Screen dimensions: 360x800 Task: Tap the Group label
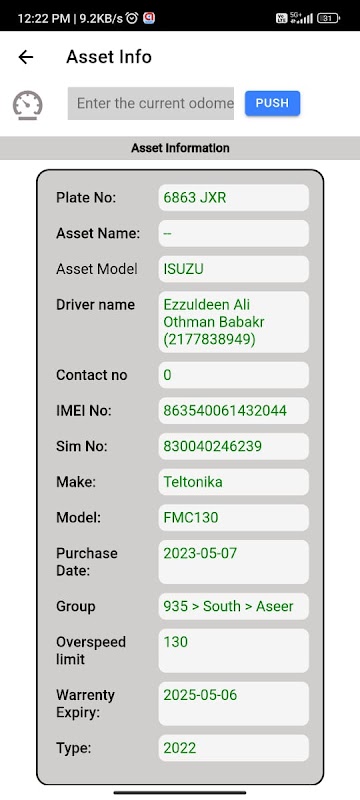click(75, 607)
